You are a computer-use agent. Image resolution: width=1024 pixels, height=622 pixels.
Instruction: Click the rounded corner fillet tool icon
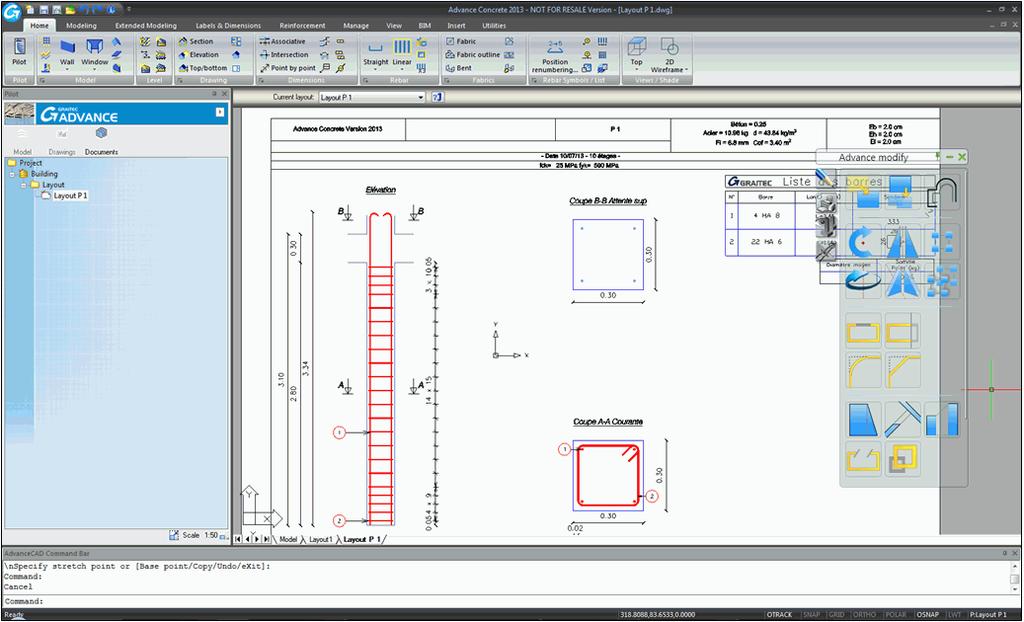pos(863,370)
